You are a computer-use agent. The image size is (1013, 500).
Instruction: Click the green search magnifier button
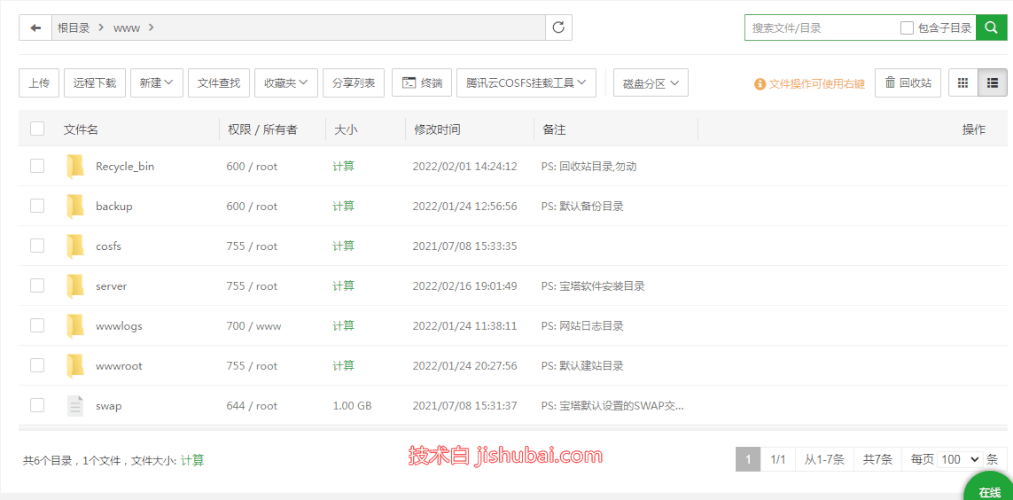(x=991, y=28)
